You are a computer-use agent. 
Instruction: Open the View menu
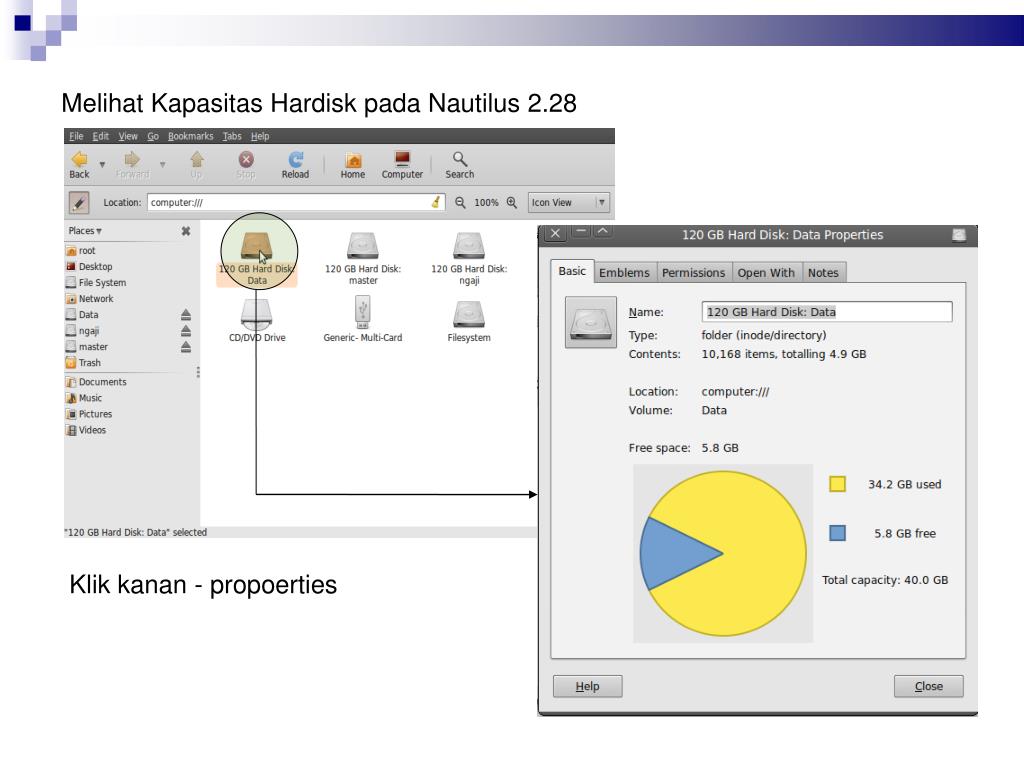128,136
